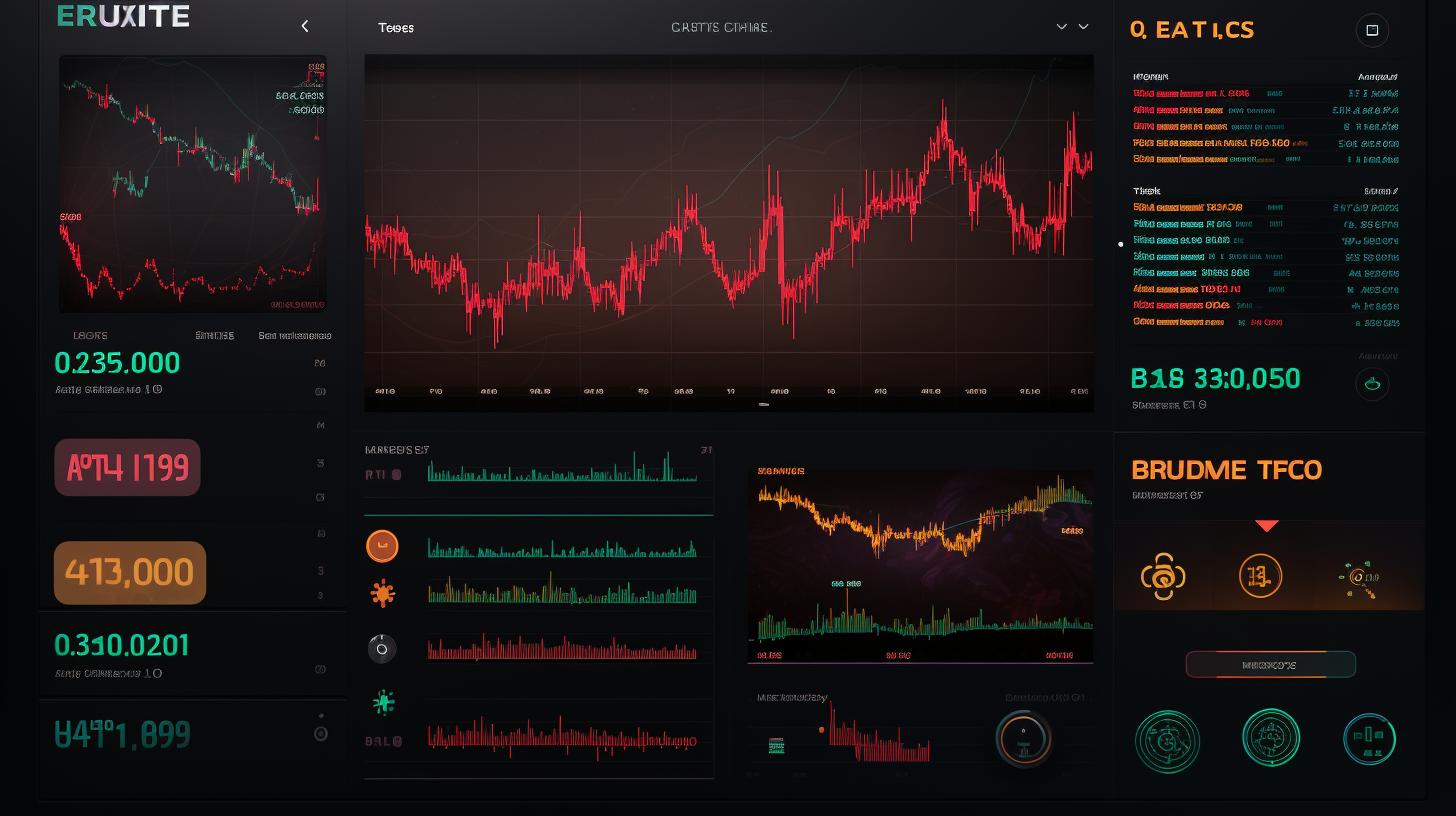
Task: Select the 0.235.000 value
Action: click(118, 362)
